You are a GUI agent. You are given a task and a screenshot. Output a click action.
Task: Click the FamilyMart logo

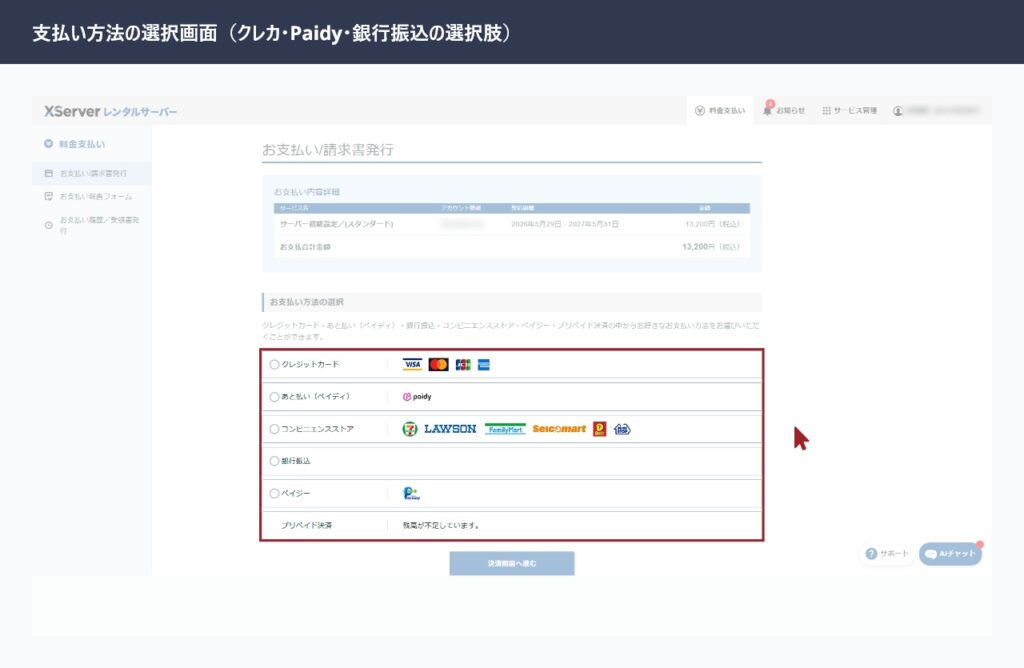tap(505, 429)
